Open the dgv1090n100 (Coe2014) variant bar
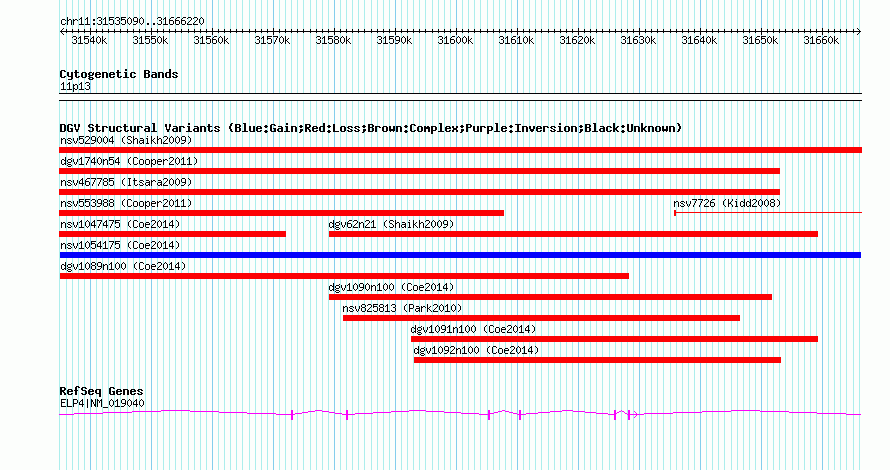890x470 pixels. coord(550,297)
